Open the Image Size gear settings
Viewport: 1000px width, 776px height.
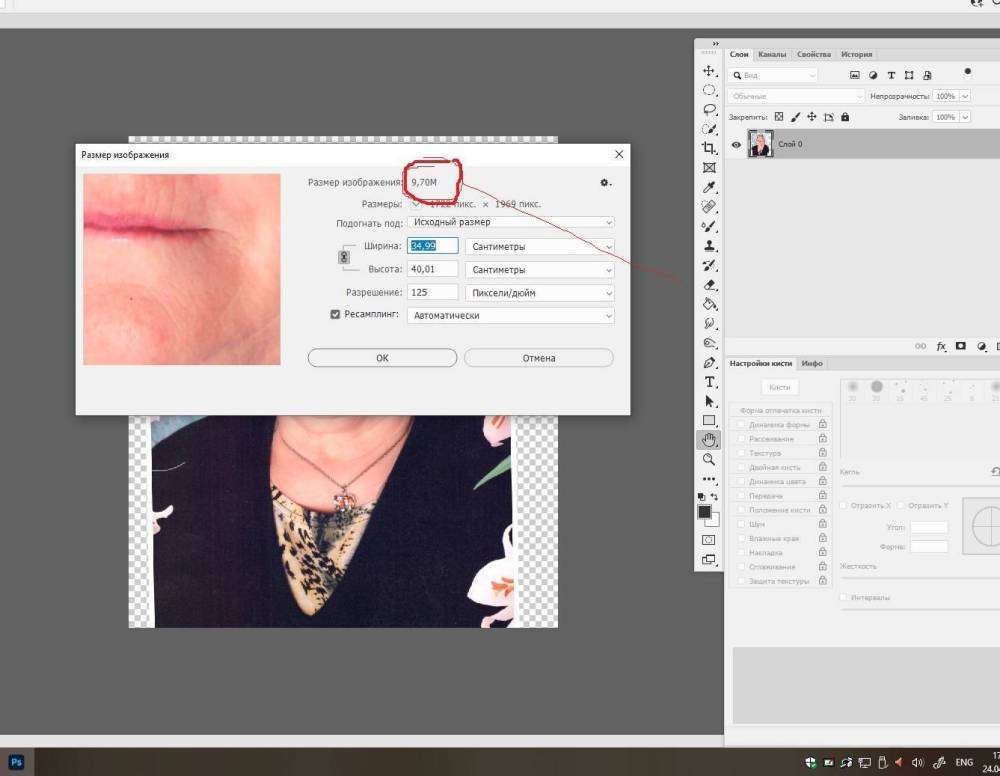605,183
